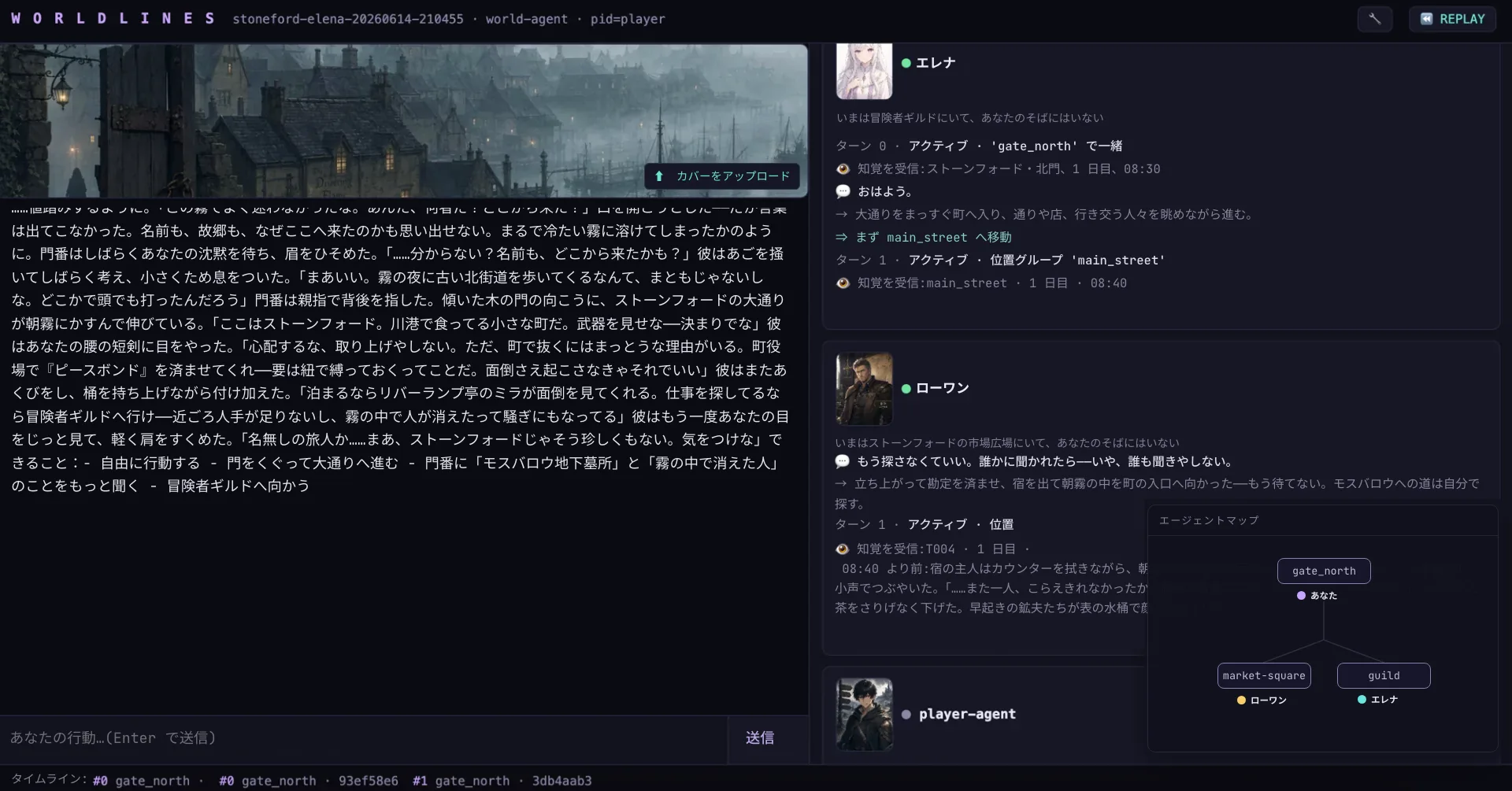Screen dimensions: 1512x791
Task: Select the gate_north node in agent map
Action: [x=1324, y=571]
